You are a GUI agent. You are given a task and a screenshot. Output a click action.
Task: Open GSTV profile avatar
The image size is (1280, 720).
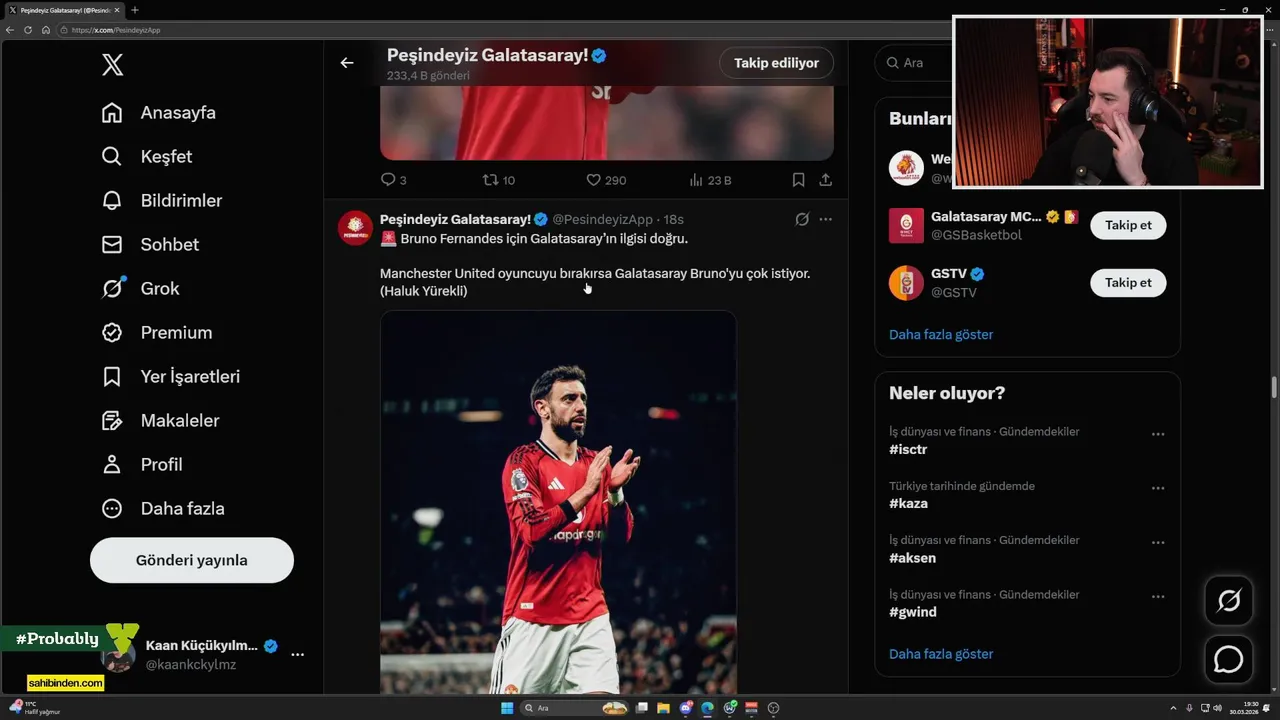pos(906,283)
